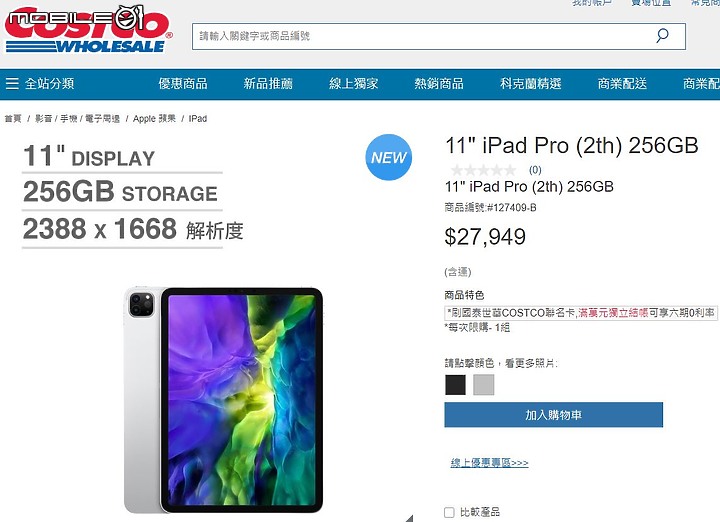Click the iPad Pro product image
This screenshot has height=522, width=720.
(224, 399)
